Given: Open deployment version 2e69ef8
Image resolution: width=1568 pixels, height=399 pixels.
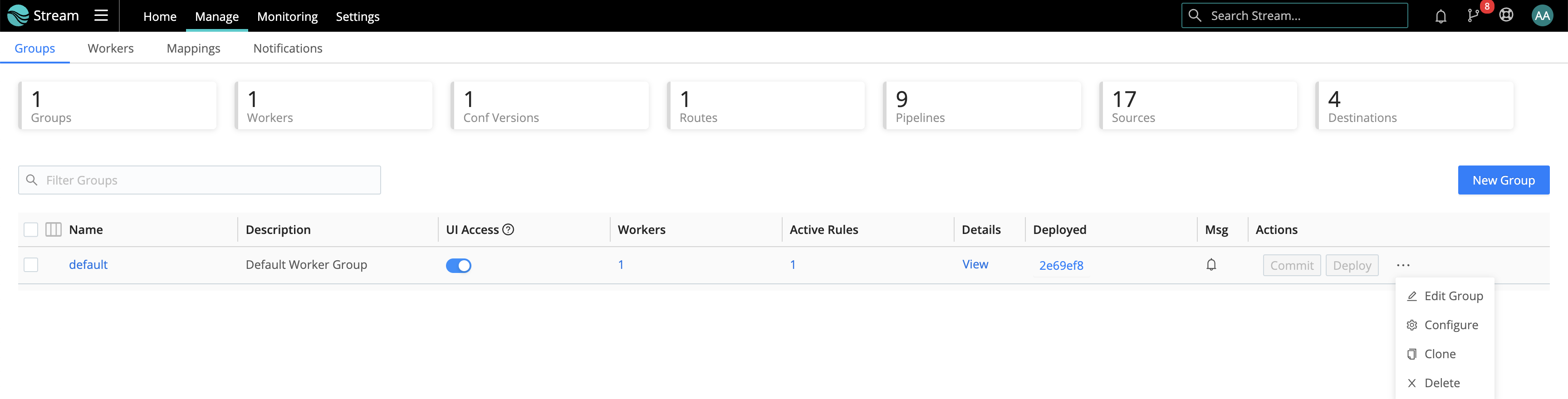Looking at the screenshot, I should click(1061, 265).
